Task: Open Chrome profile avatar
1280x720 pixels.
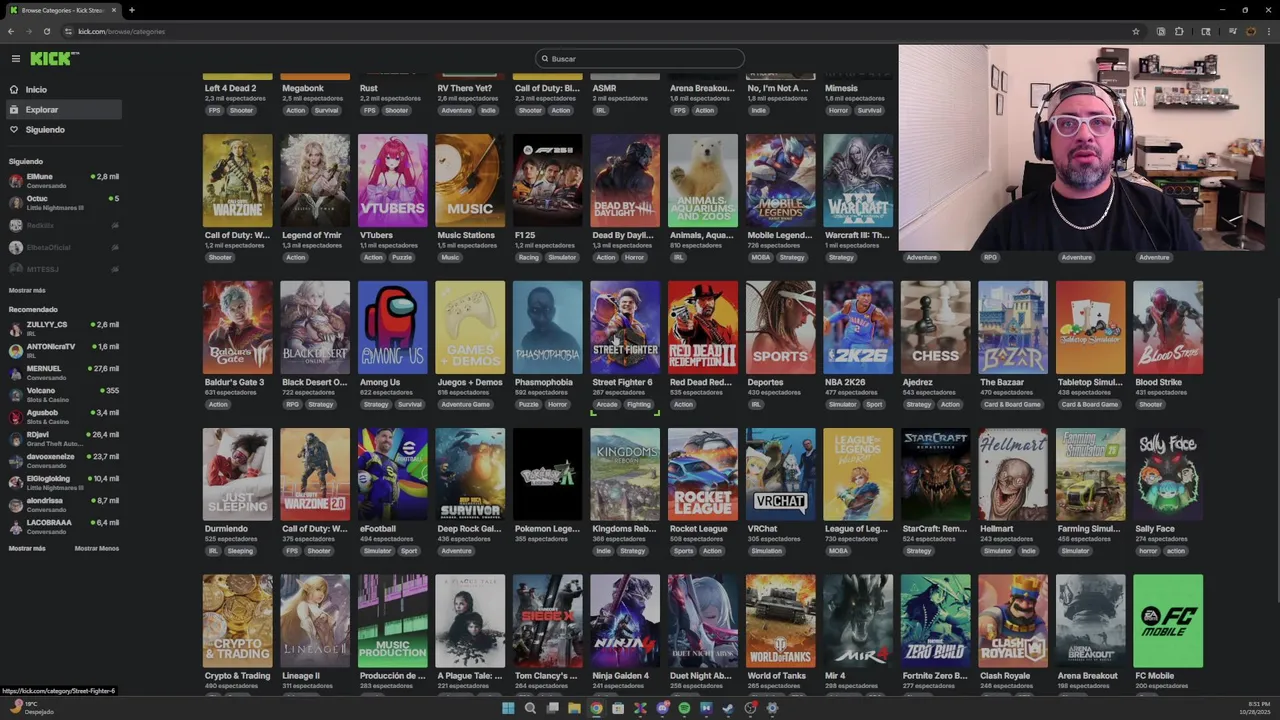Action: point(1250,31)
